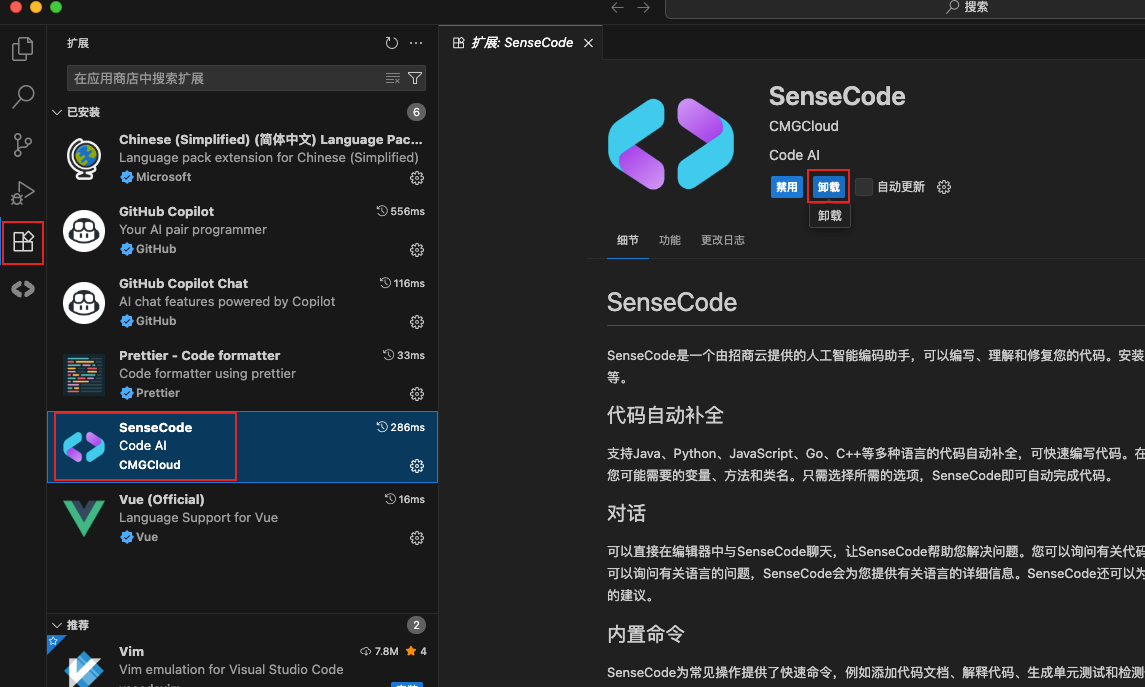This screenshot has width=1145, height=687.
Task: Click the CMGCloud publisher link
Action: (803, 126)
